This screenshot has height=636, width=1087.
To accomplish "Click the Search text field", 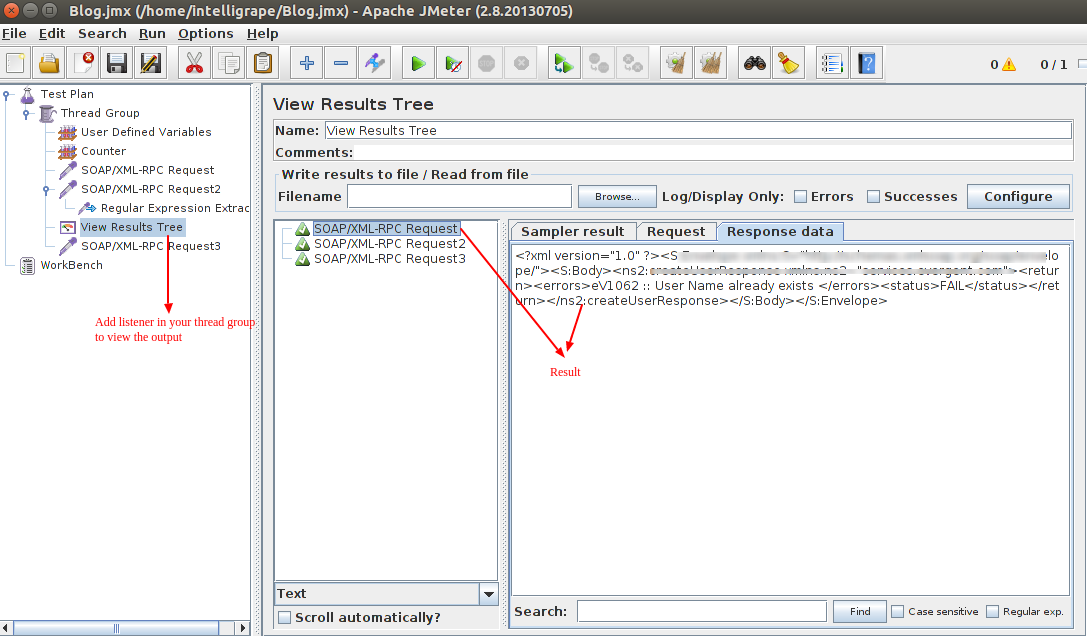I will click(702, 611).
